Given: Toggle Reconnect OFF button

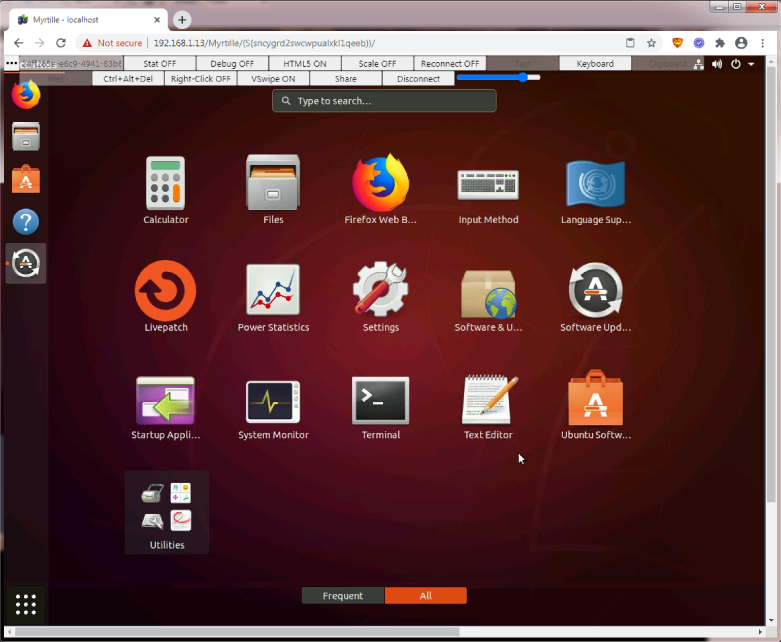Looking at the screenshot, I should [450, 63].
